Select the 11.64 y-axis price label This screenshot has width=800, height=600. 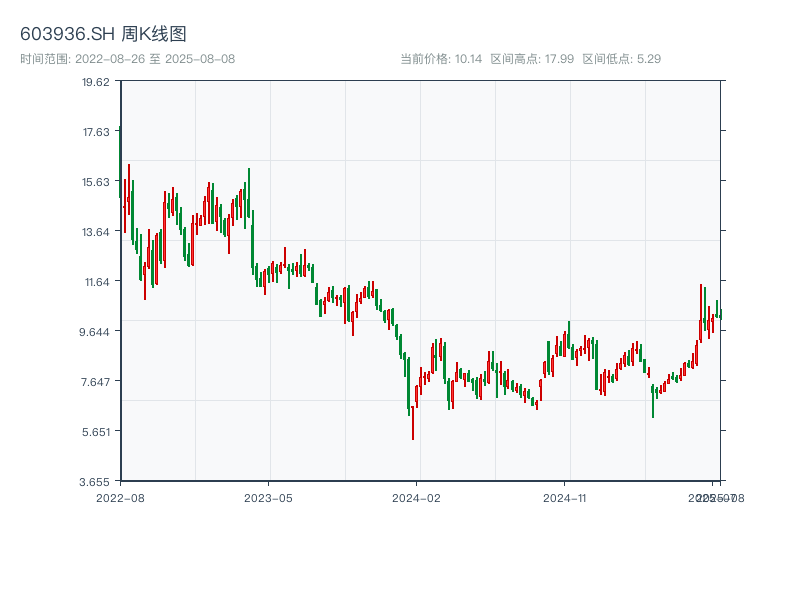point(96,281)
